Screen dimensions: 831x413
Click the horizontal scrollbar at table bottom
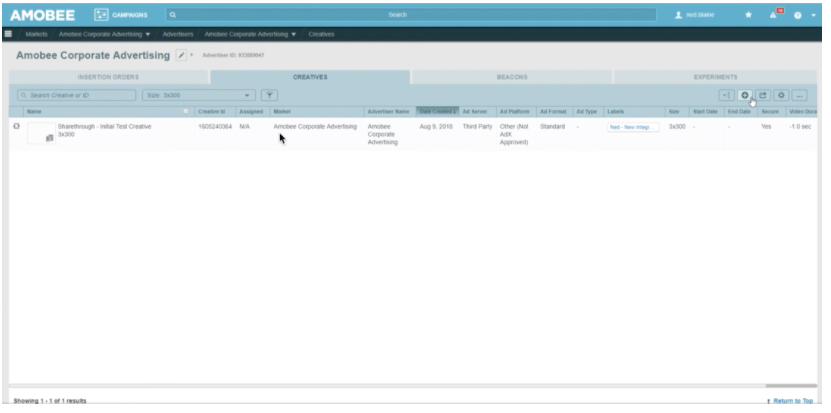pyautogui.click(x=791, y=386)
